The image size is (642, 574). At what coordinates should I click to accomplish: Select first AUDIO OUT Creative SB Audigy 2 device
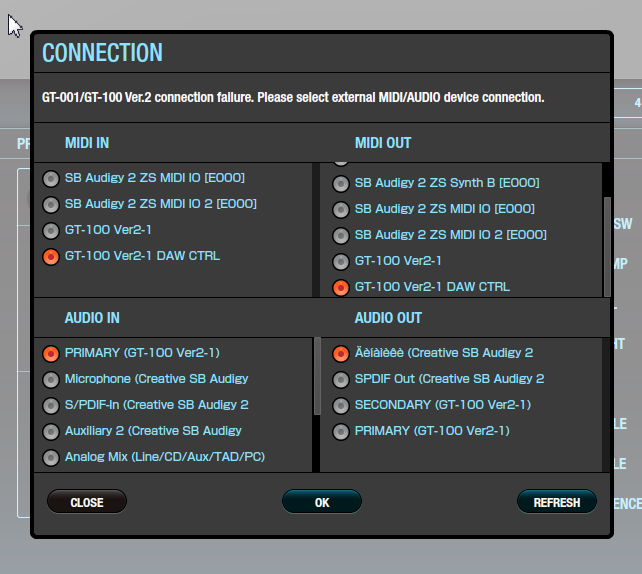click(341, 354)
